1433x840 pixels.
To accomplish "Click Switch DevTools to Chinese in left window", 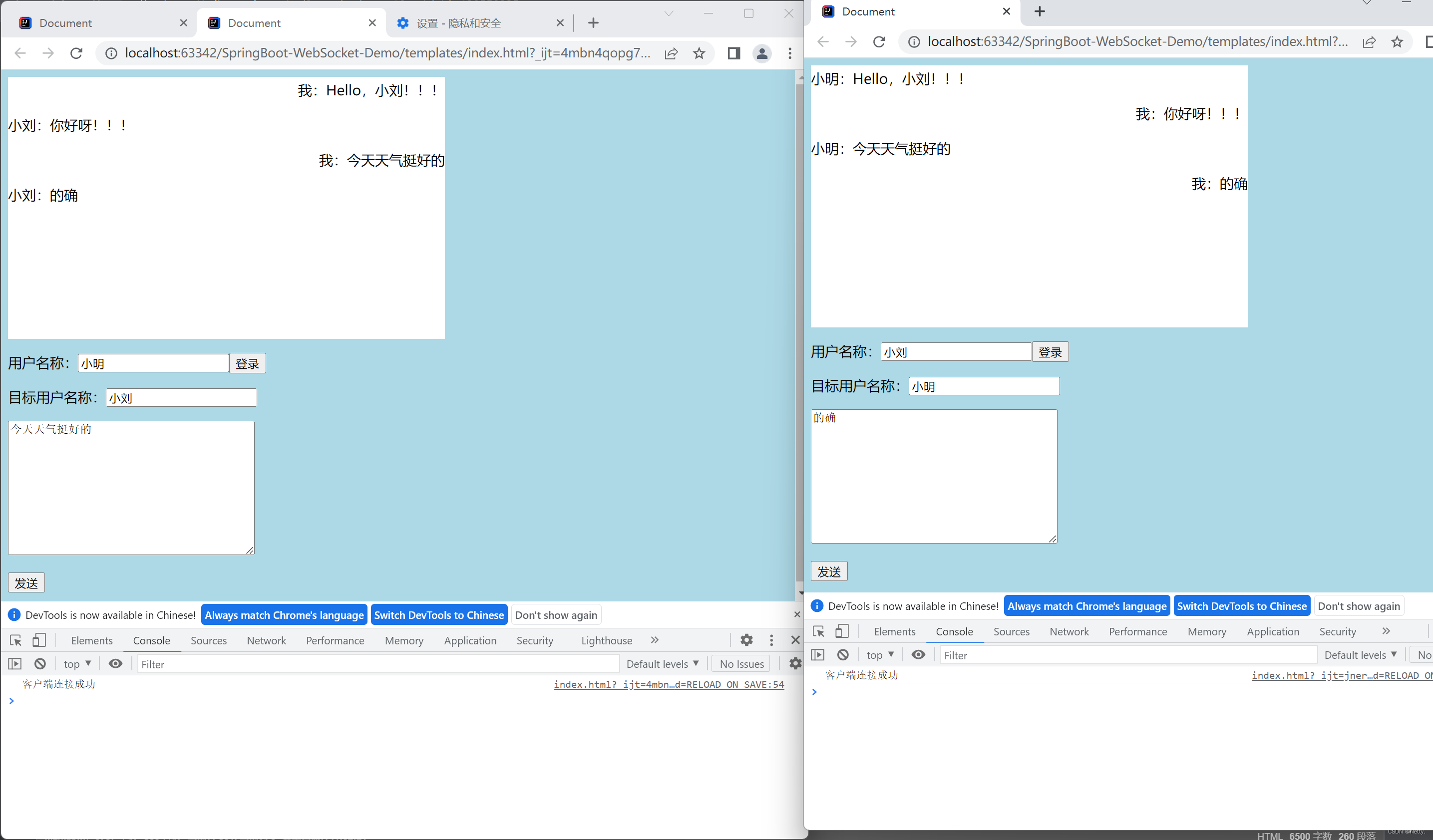I will tap(439, 615).
